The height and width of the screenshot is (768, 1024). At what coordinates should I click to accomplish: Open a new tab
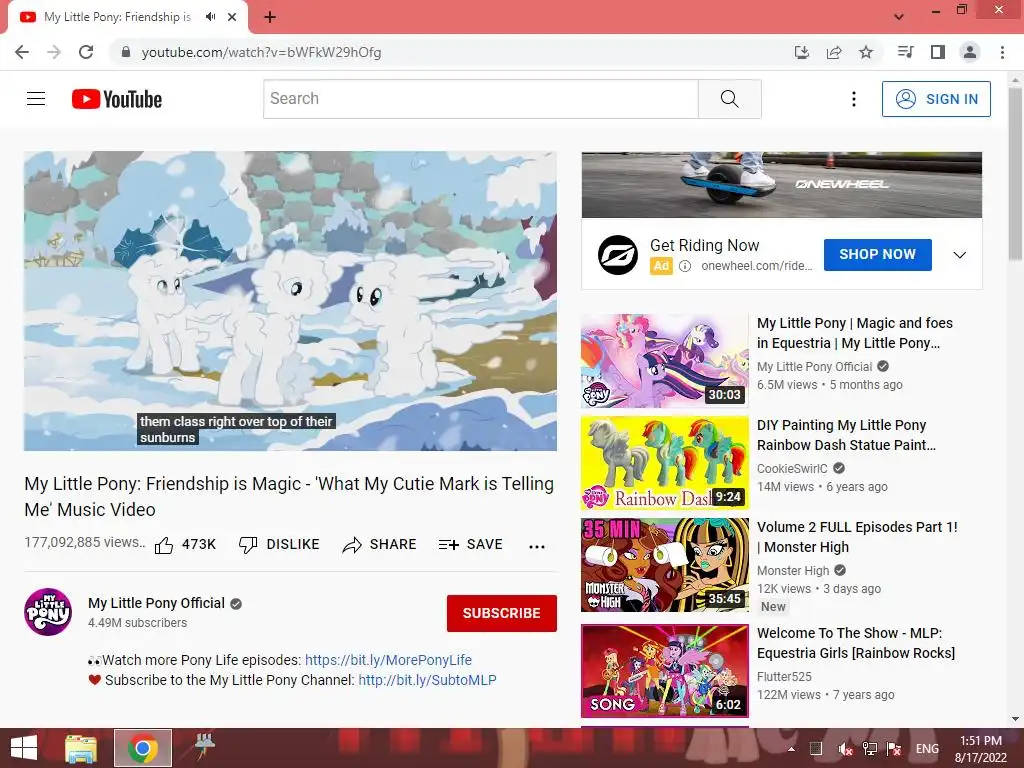pyautogui.click(x=270, y=17)
